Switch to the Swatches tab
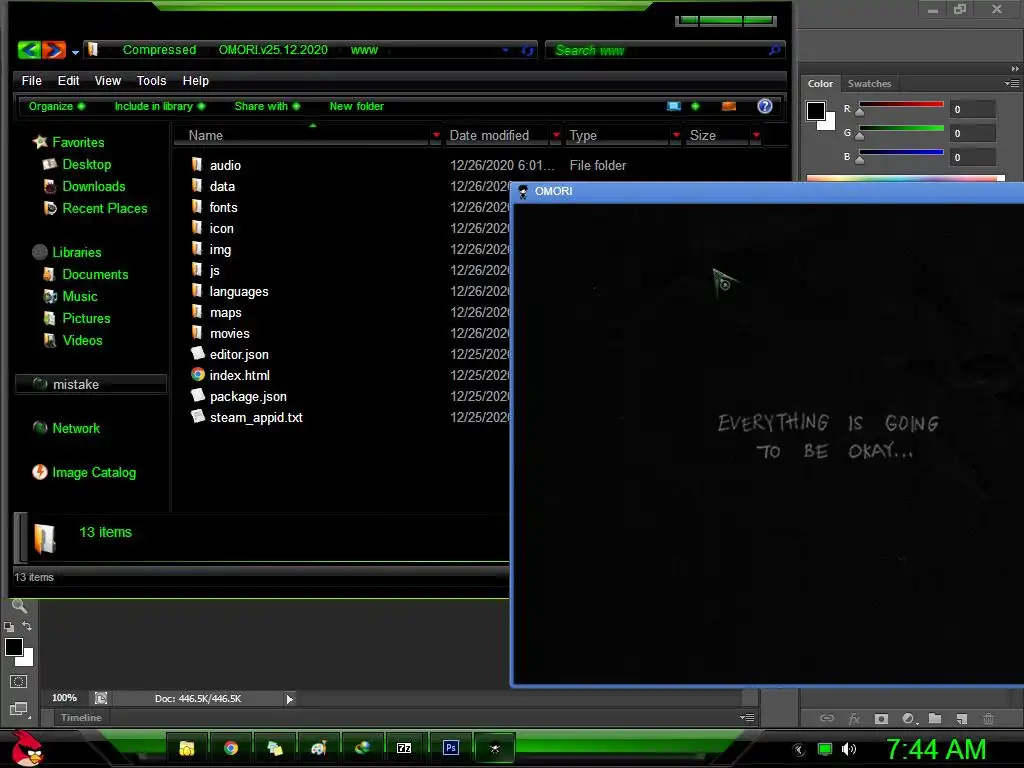 pyautogui.click(x=869, y=84)
